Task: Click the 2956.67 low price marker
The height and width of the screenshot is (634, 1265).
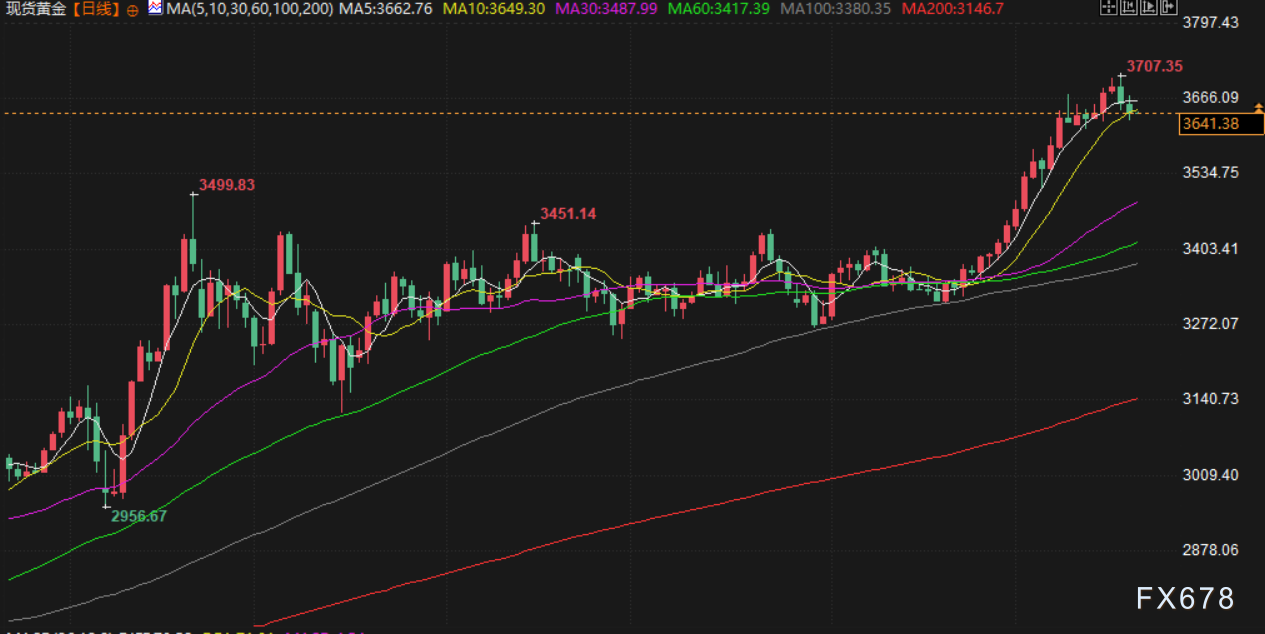Action: tap(138, 516)
